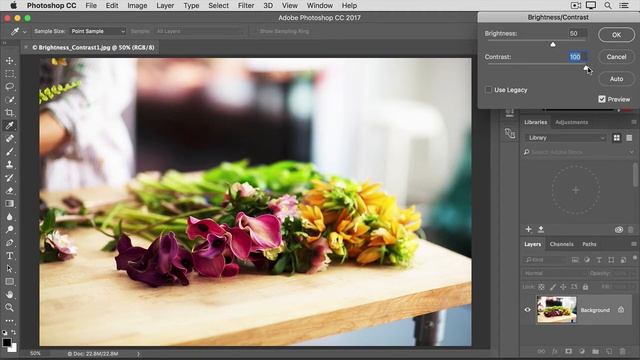This screenshot has width=640, height=360.
Task: Expand the status bar info arrow
Action: point(138,354)
